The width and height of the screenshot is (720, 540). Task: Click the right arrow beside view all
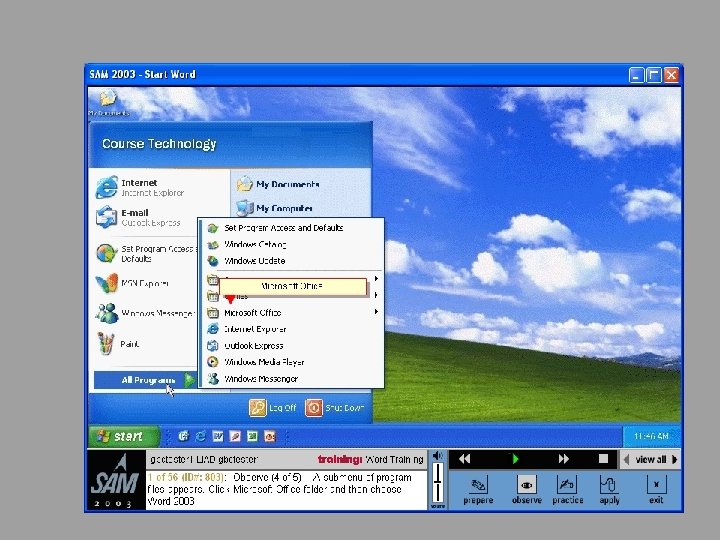click(x=675, y=459)
